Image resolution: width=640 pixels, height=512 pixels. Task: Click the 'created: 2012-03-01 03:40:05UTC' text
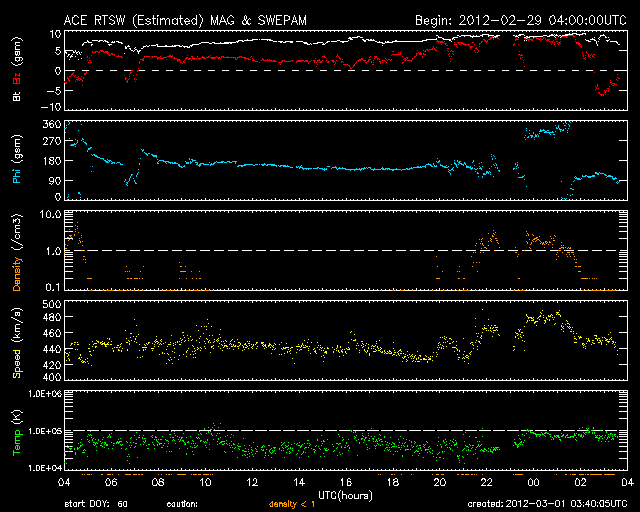pos(547,504)
